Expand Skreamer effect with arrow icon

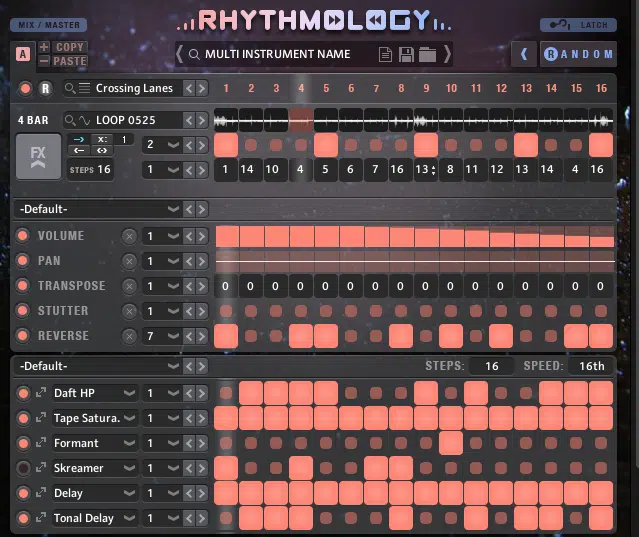pos(40,468)
